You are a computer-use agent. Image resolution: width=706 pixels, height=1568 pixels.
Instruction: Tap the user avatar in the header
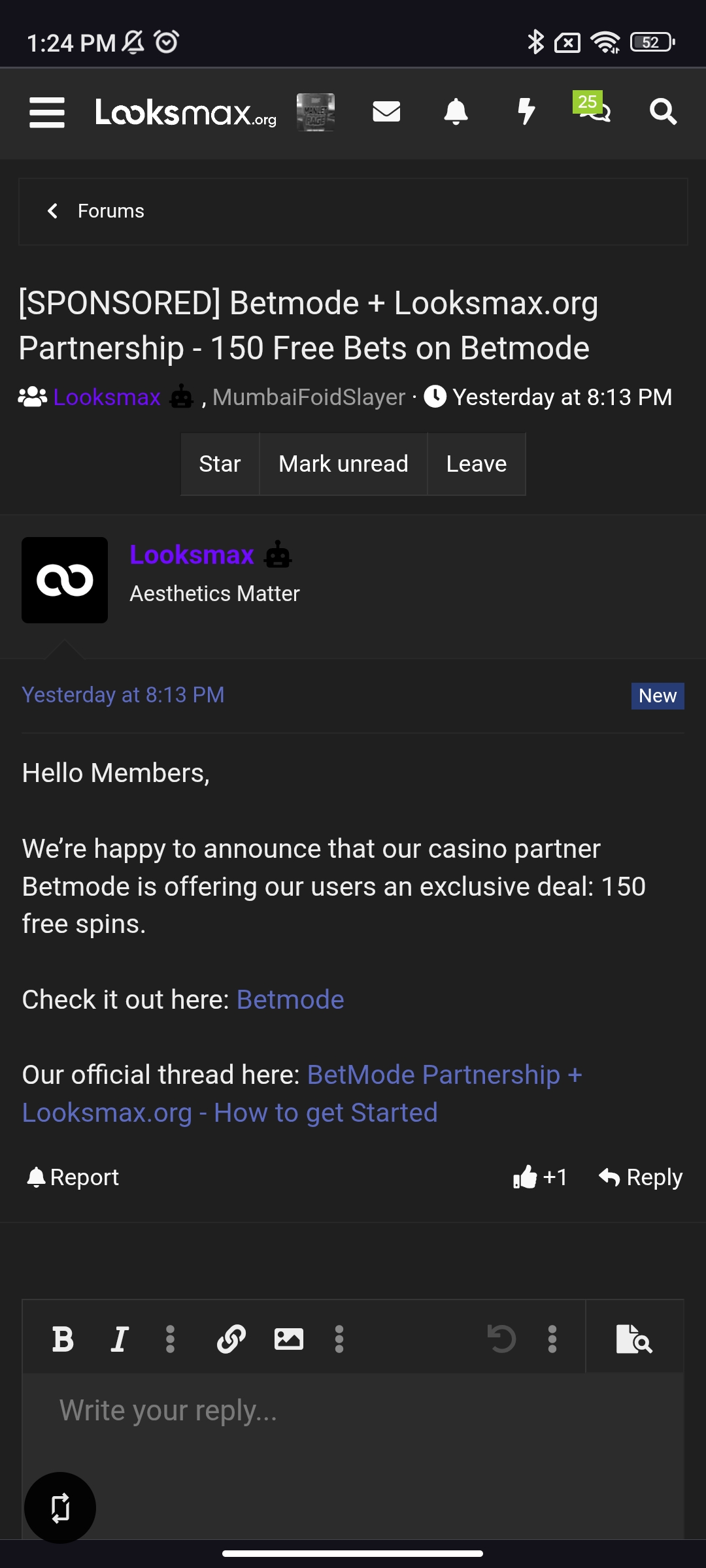pos(316,112)
